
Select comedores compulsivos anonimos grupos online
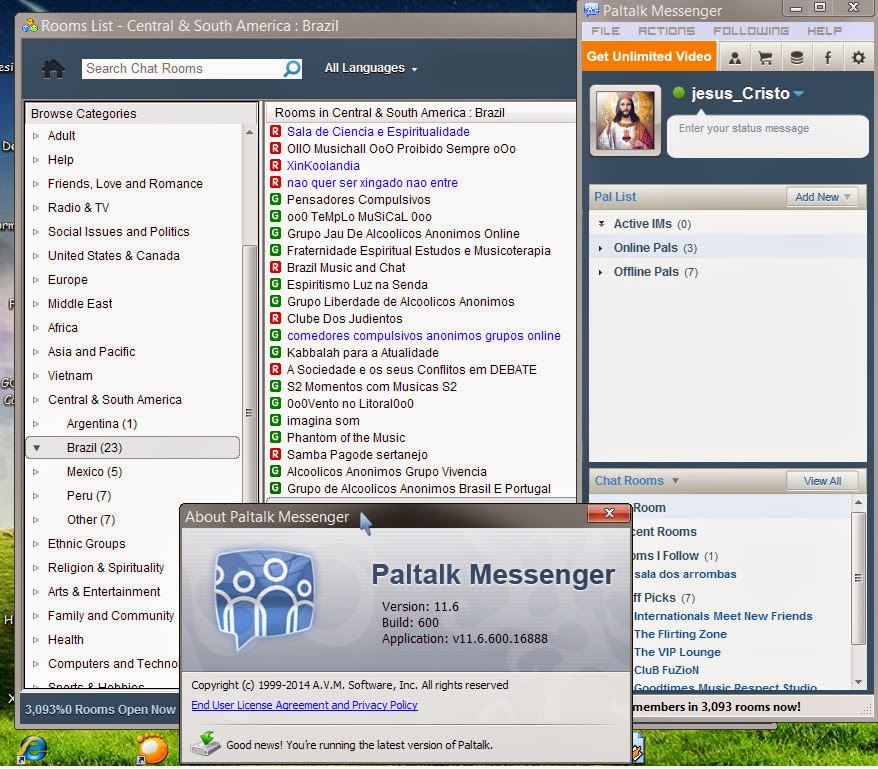point(423,335)
